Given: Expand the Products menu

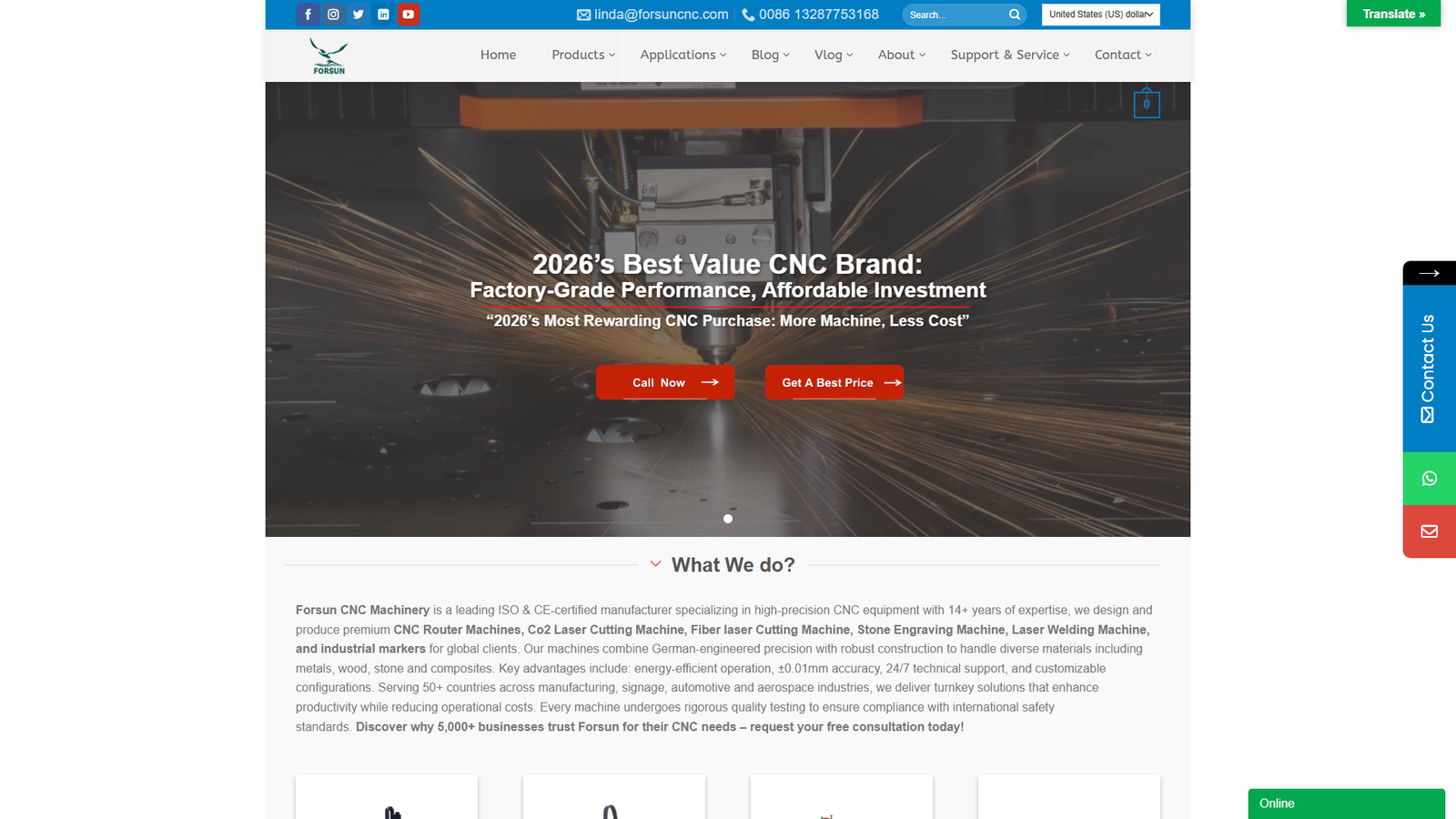Looking at the screenshot, I should point(583,55).
